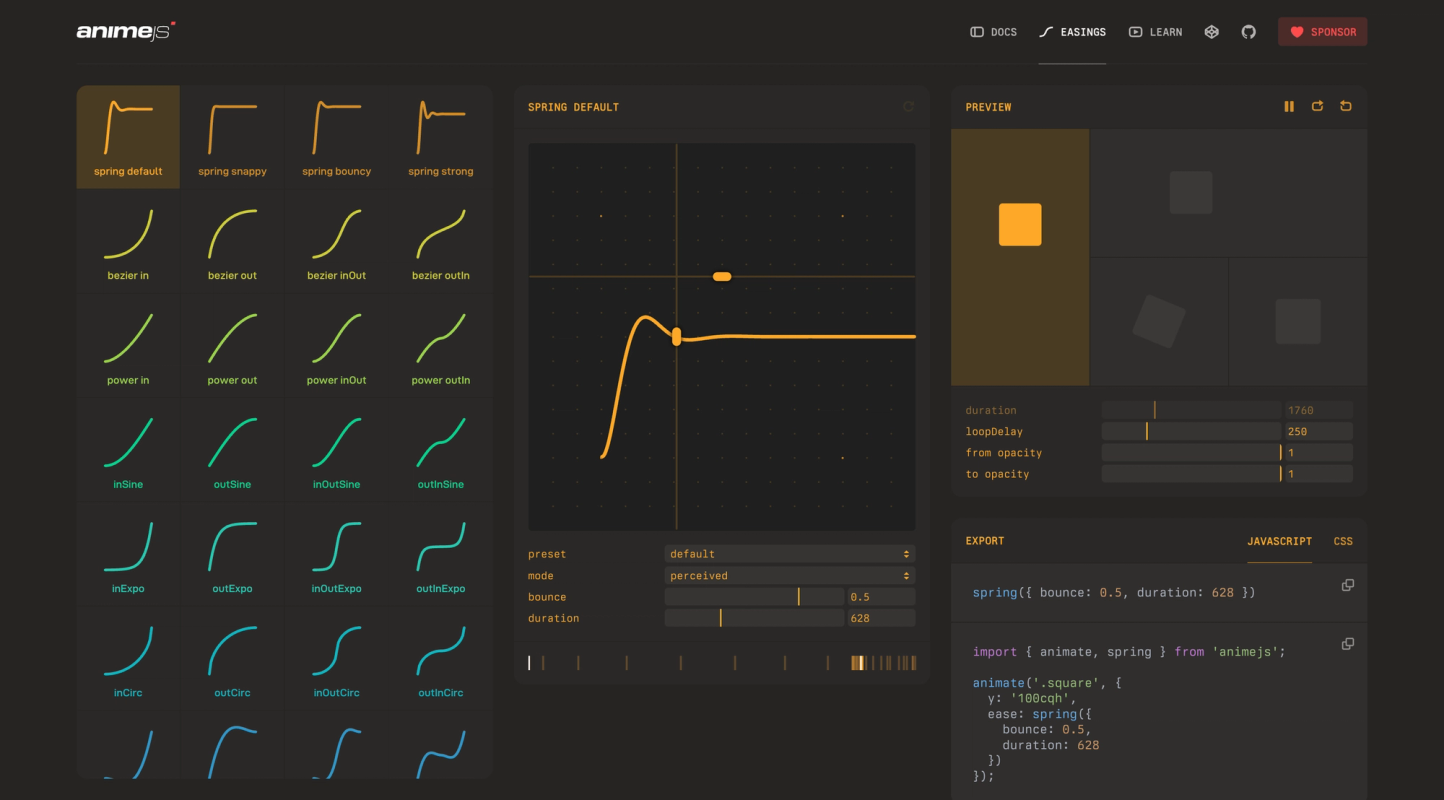Focus the duration value field showing 628

[880, 618]
